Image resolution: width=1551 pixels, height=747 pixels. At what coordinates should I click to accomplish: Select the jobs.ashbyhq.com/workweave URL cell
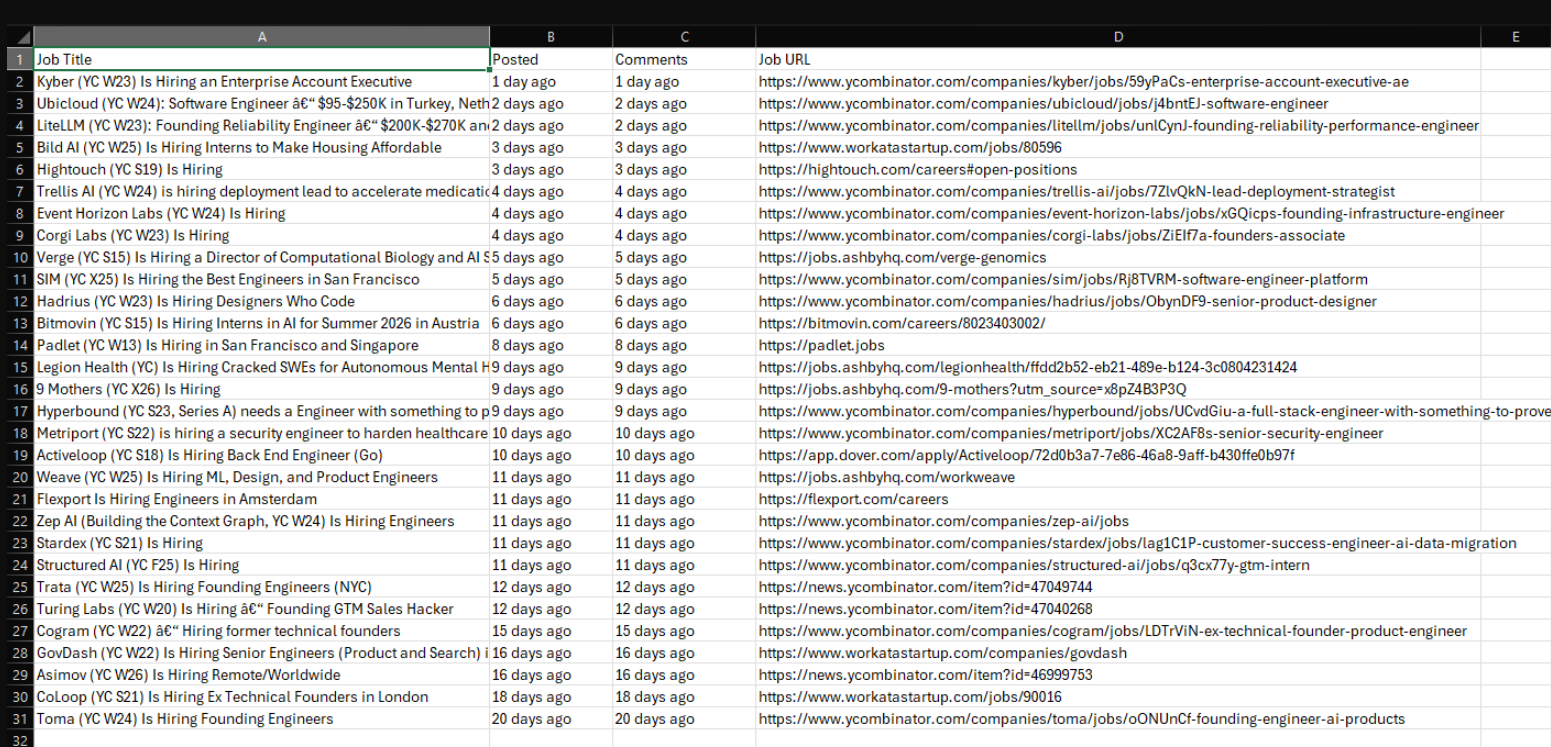(1118, 477)
